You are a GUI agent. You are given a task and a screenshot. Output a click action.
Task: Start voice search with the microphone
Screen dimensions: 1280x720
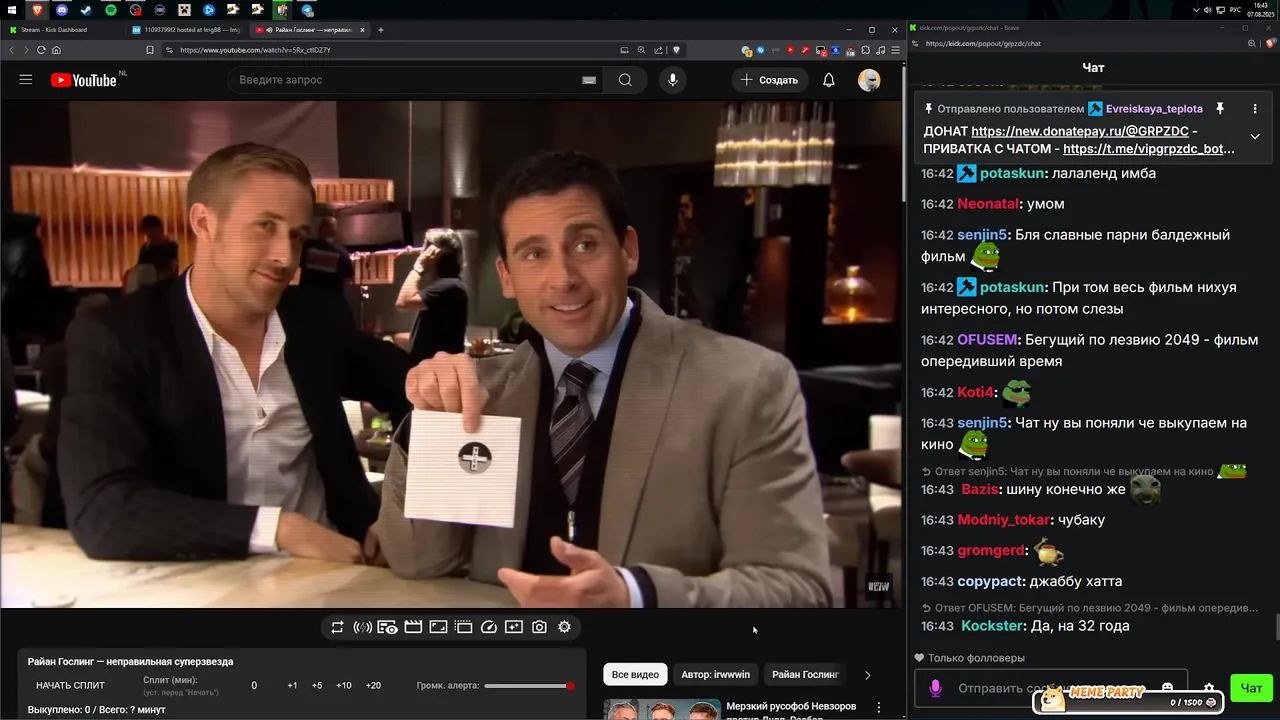672,80
